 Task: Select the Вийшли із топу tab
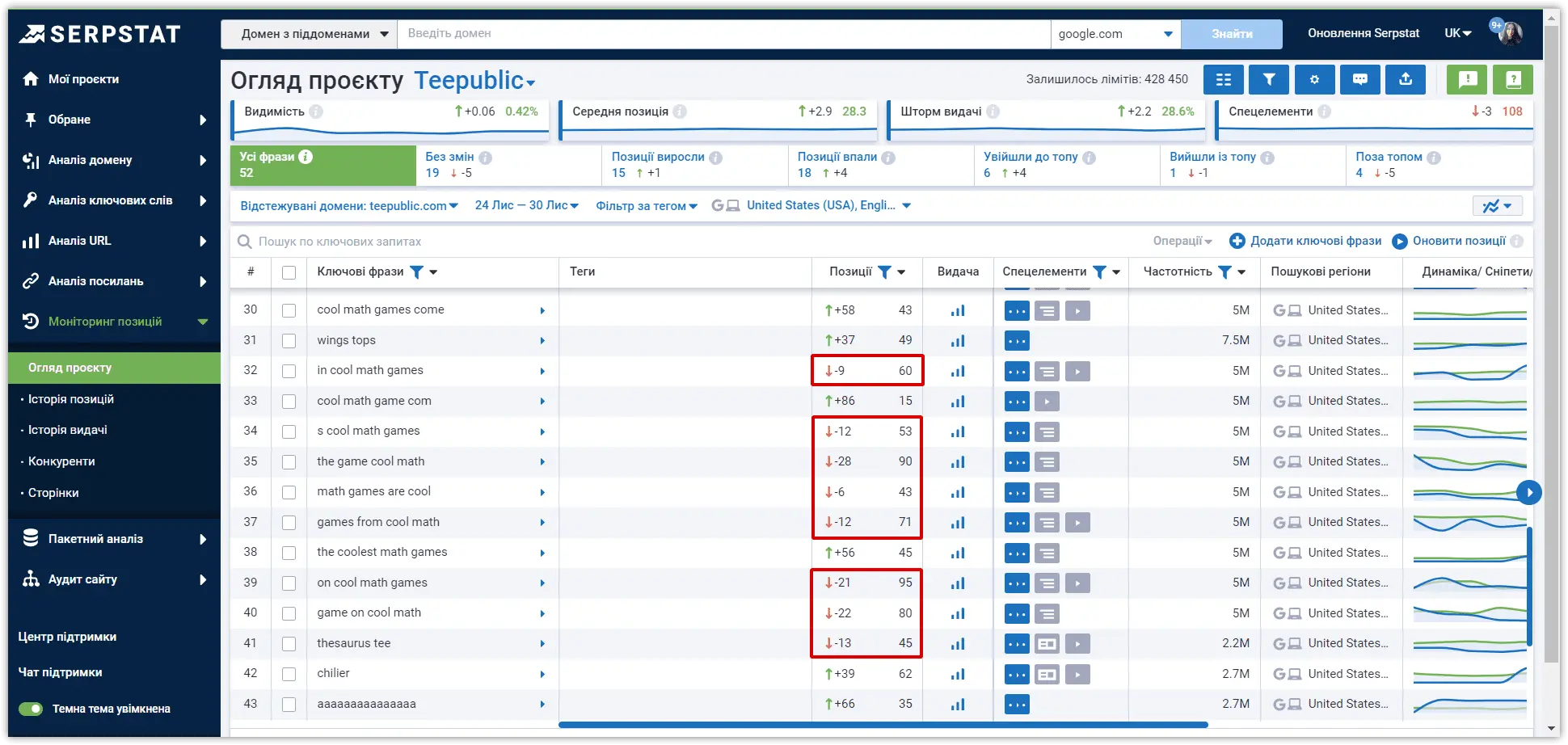pyautogui.click(x=1252, y=165)
